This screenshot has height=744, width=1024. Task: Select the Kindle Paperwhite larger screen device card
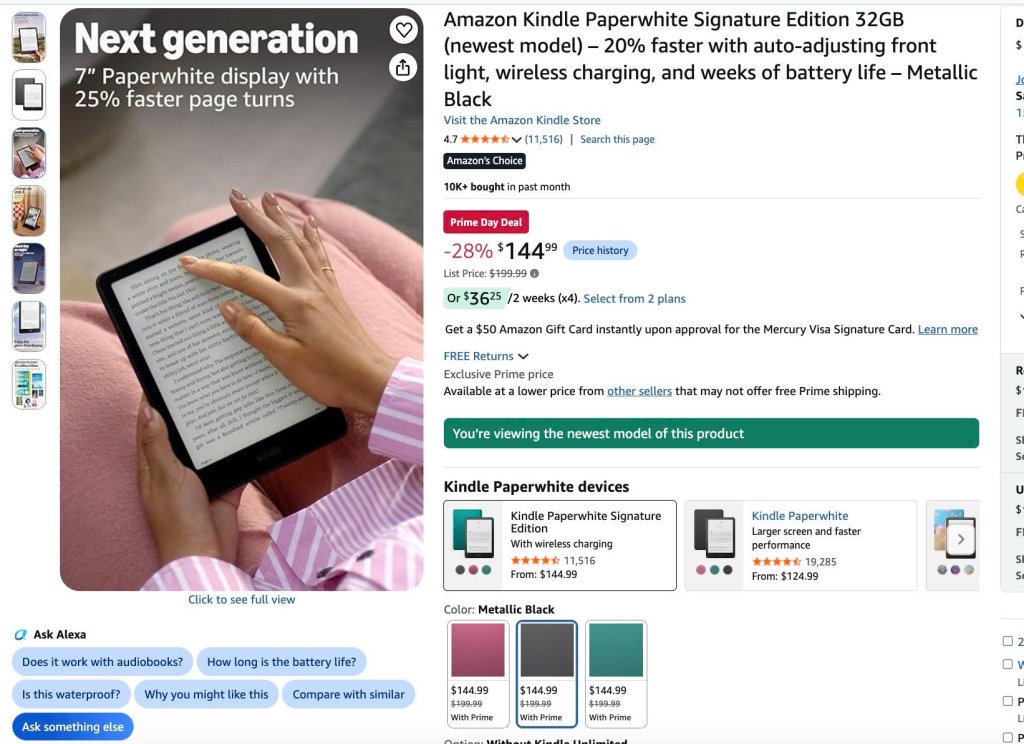click(x=801, y=545)
